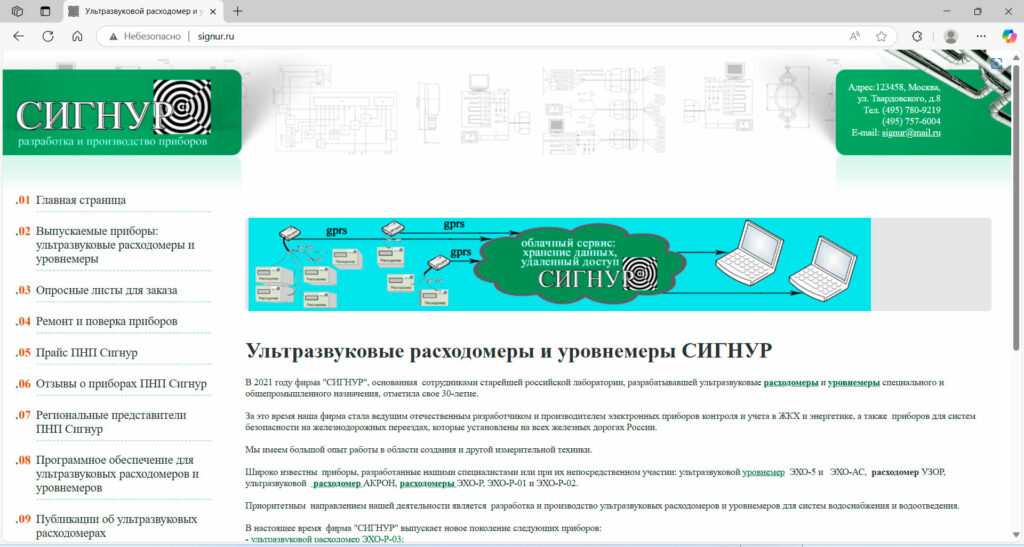The image size is (1024, 547).
Task: Follow расходомер link before АКРОН
Action: (337, 484)
